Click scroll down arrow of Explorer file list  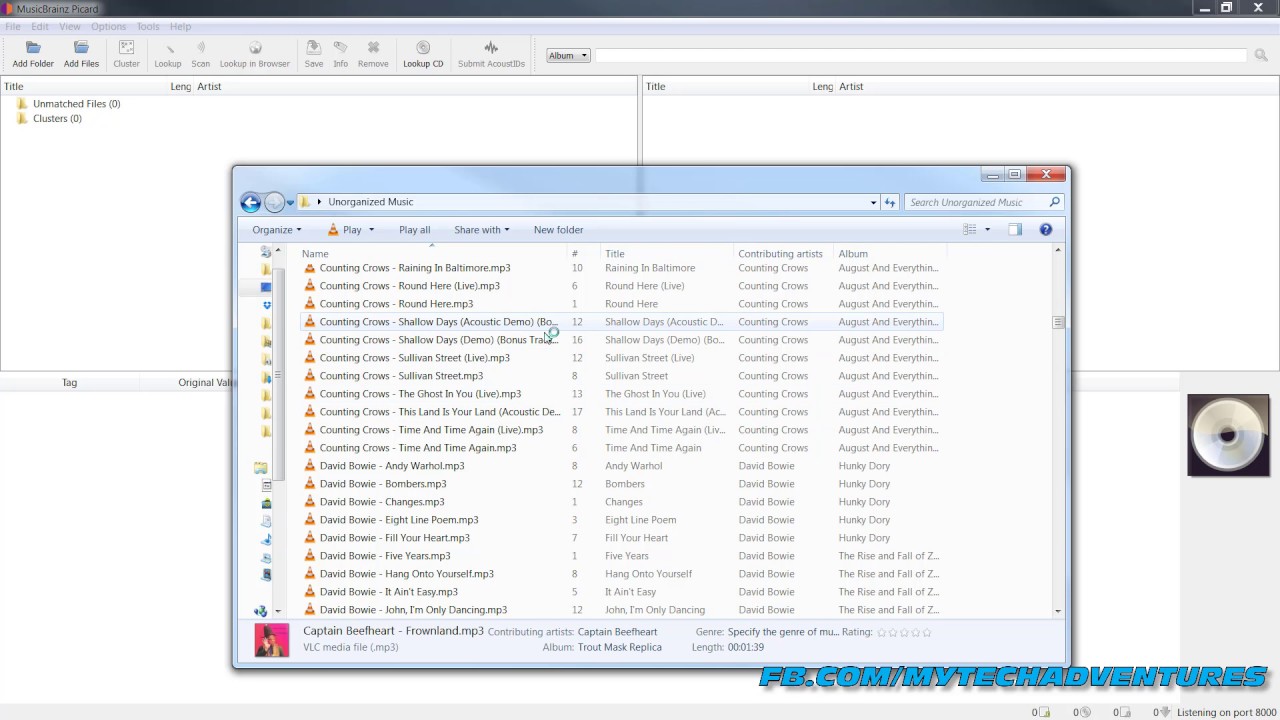tap(1058, 611)
